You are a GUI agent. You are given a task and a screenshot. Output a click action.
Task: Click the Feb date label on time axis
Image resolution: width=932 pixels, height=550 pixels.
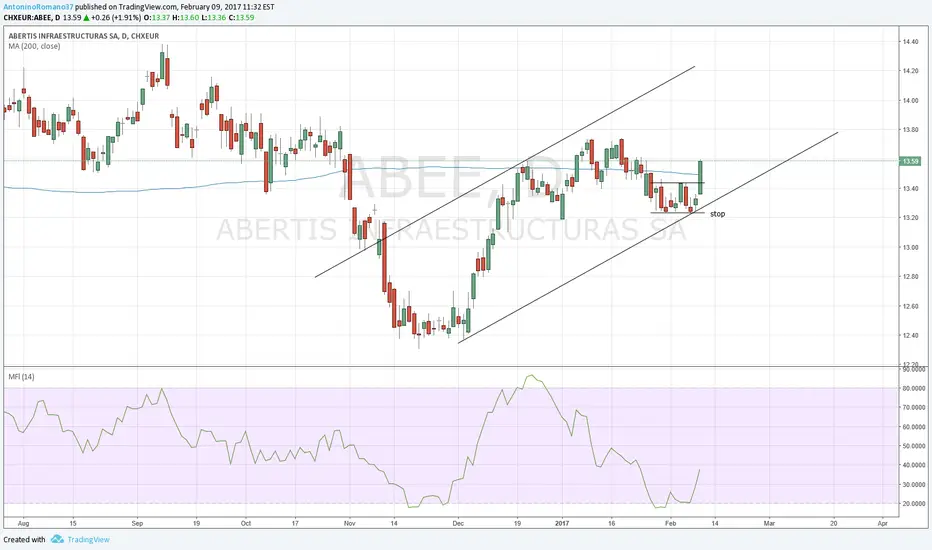[670, 524]
